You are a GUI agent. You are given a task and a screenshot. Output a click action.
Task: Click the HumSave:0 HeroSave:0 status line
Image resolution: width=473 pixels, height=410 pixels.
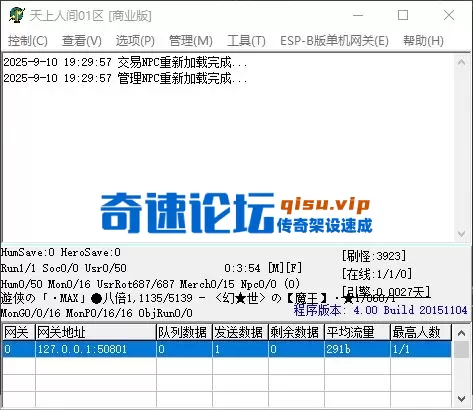coord(61,252)
